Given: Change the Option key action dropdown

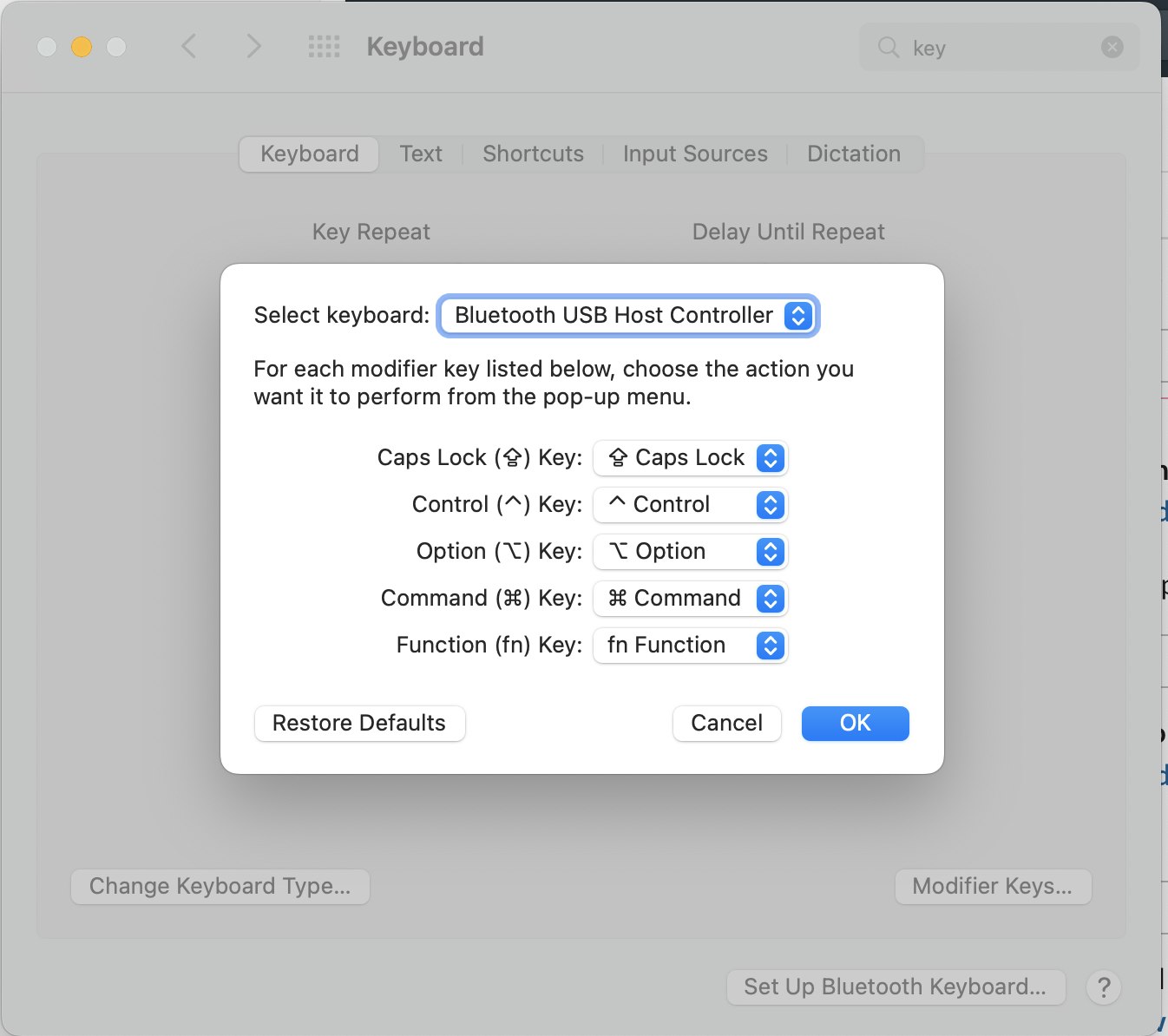Looking at the screenshot, I should click(x=690, y=552).
